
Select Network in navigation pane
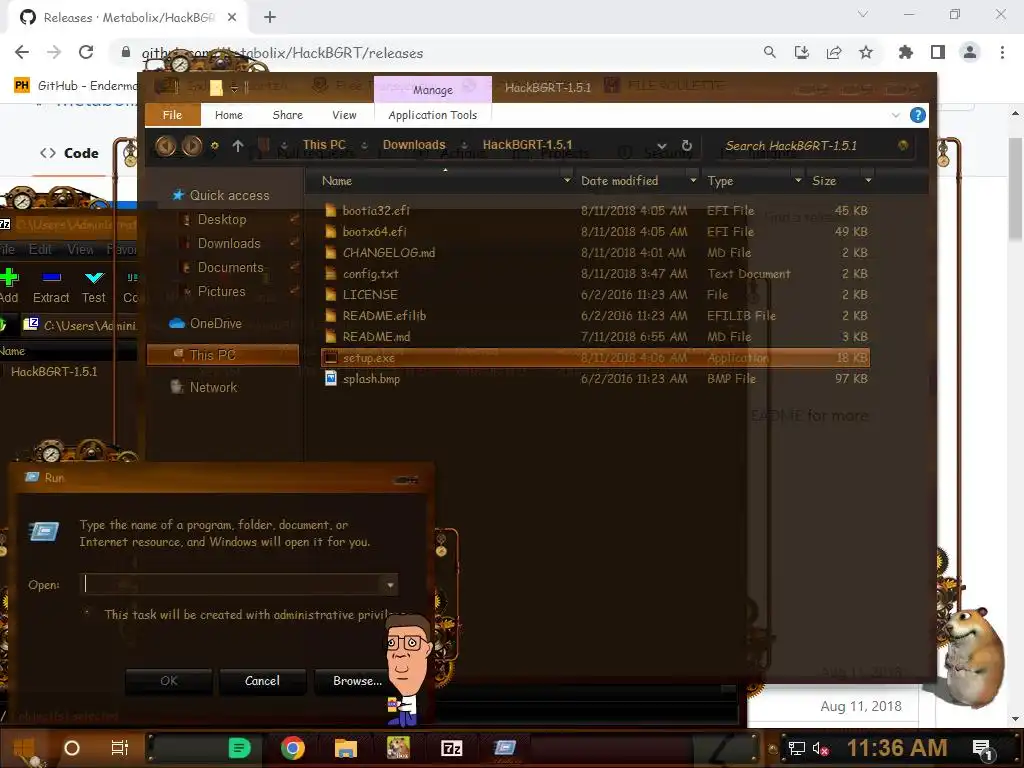204,387
